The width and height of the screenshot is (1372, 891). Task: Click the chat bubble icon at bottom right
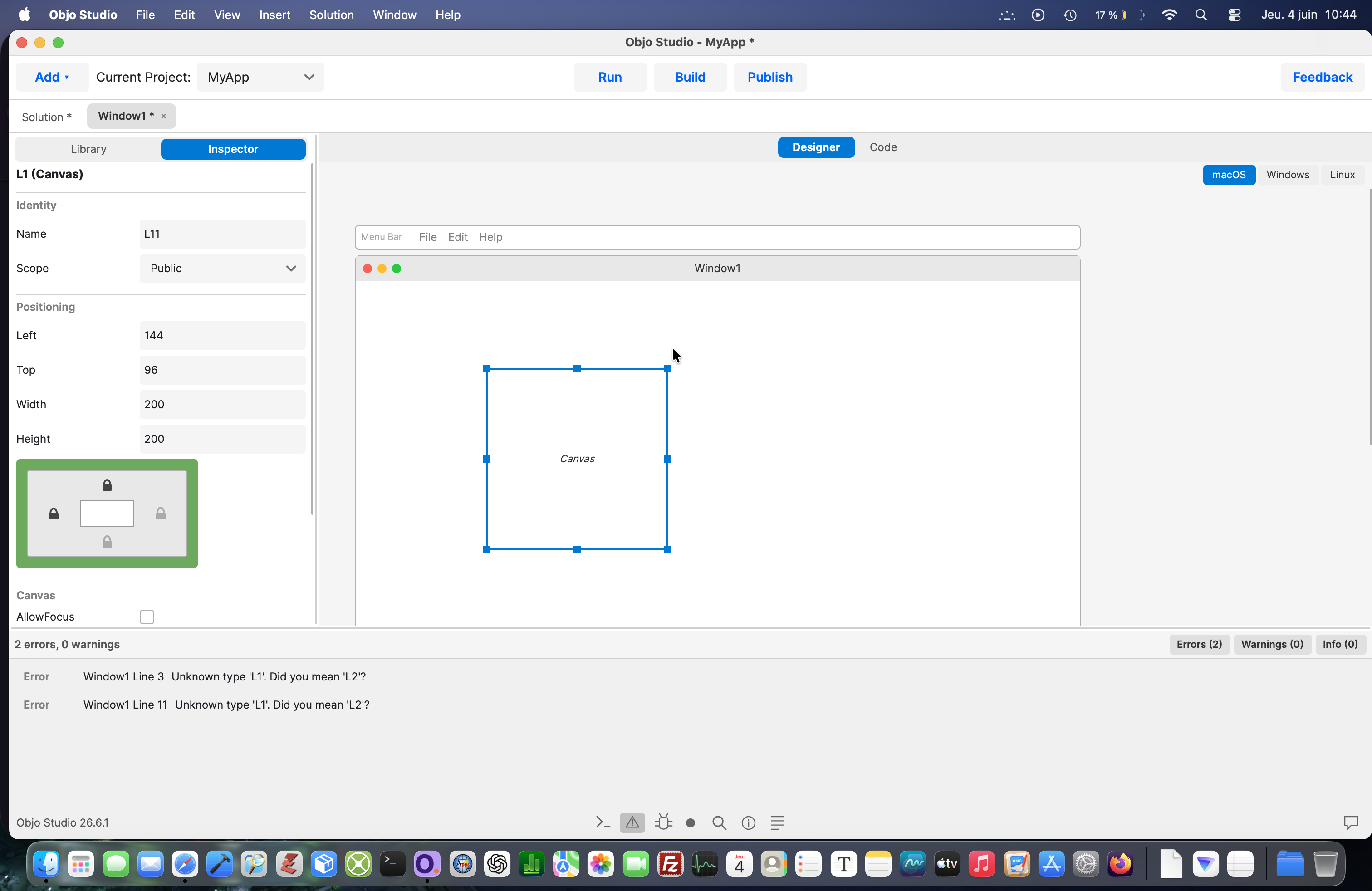(1351, 822)
